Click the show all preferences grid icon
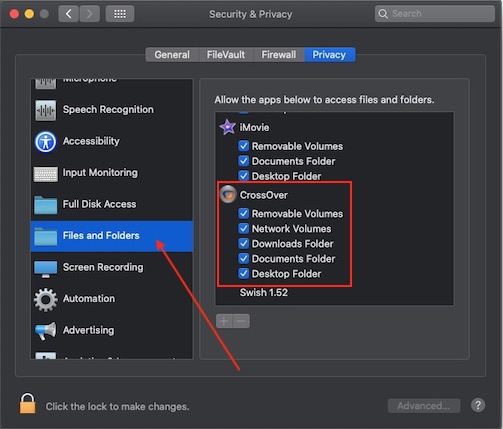This screenshot has width=503, height=429. [x=120, y=14]
